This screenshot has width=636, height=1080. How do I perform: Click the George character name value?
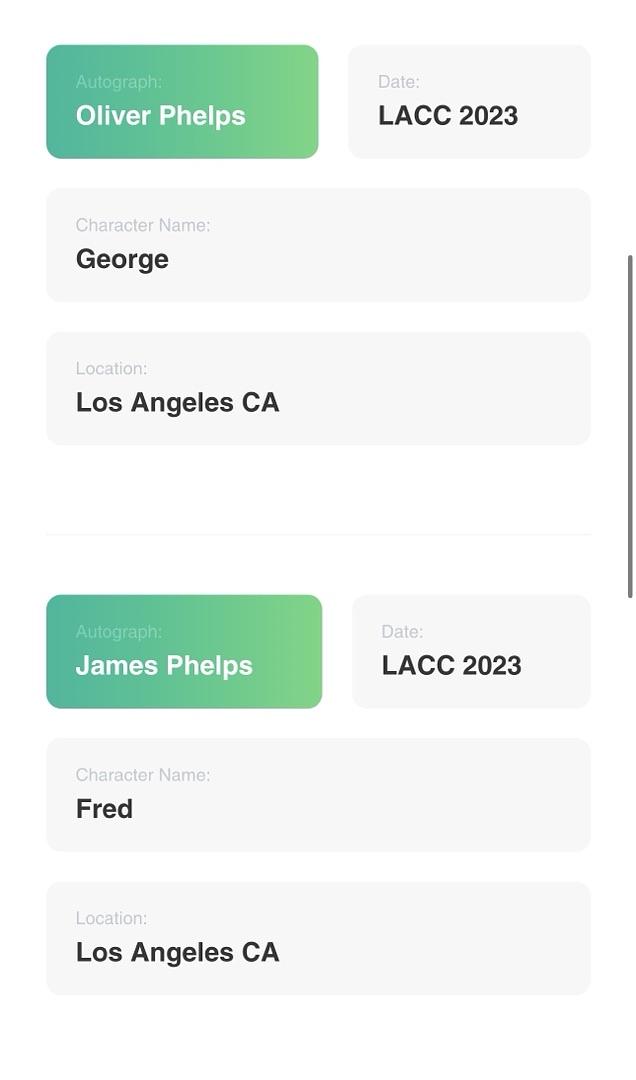click(x=122, y=259)
